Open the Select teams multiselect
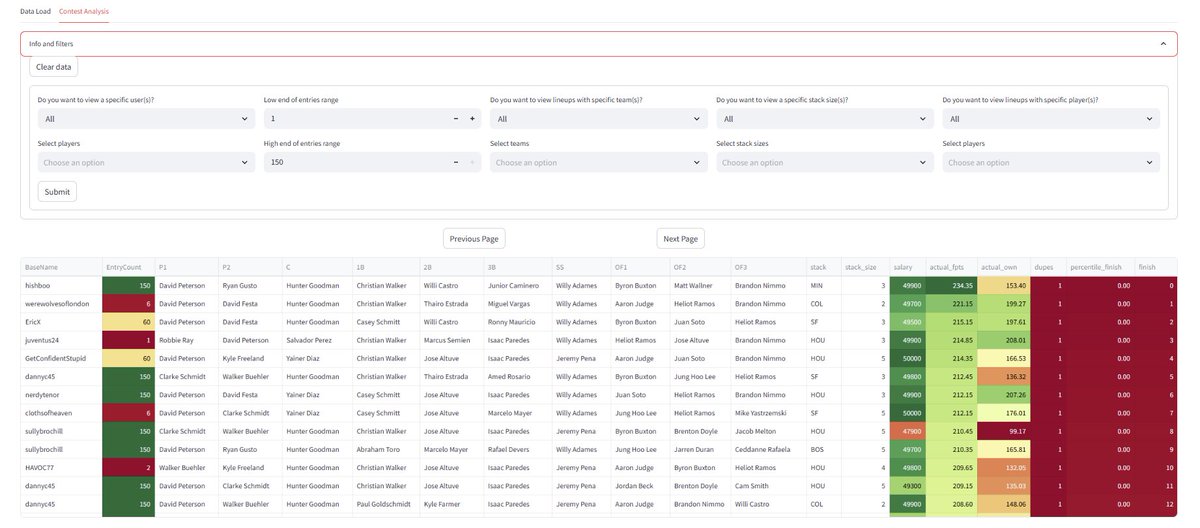The image size is (1200, 528). 599,162
